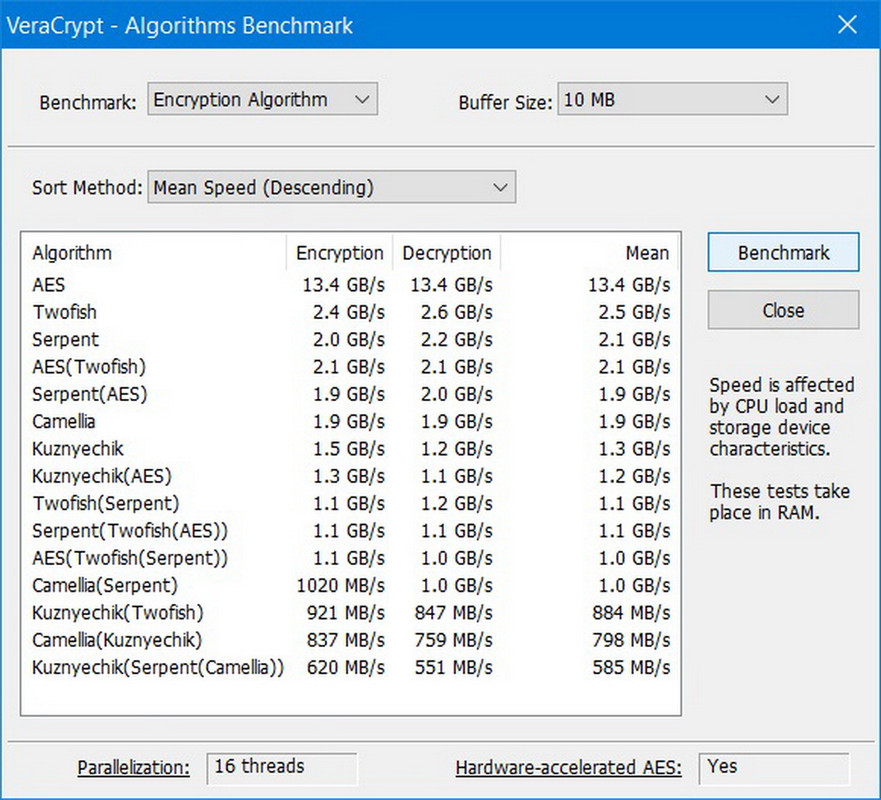Click the 798 MB/s mean value

[x=631, y=640]
